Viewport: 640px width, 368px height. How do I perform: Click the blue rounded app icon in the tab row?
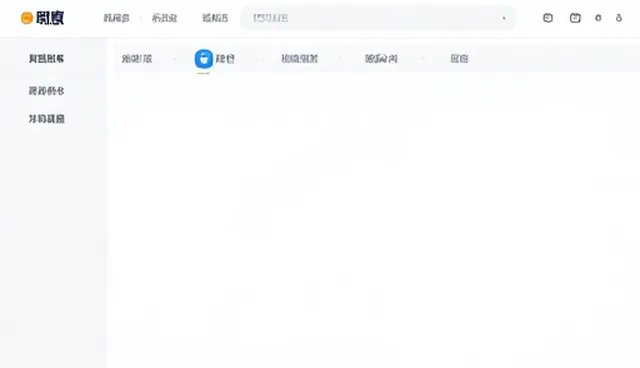[x=204, y=59]
